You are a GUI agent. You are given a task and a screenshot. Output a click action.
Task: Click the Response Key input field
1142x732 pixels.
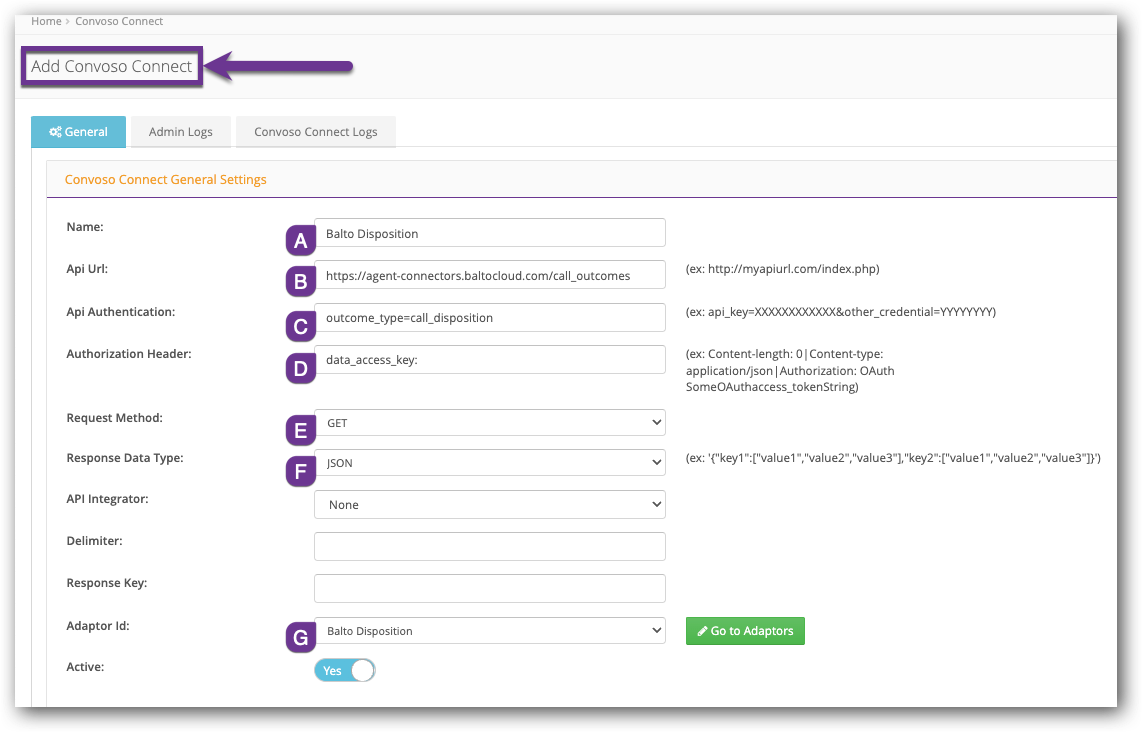pos(489,589)
